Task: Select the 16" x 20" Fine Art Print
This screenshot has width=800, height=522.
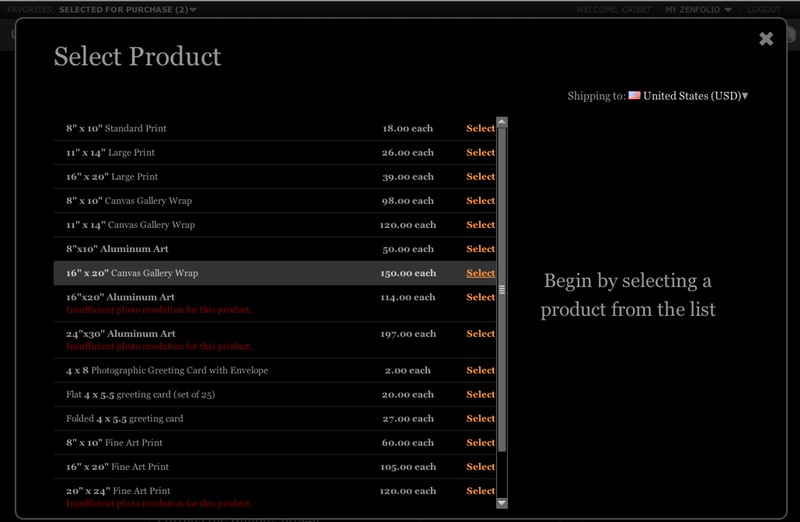Action: click(x=480, y=466)
